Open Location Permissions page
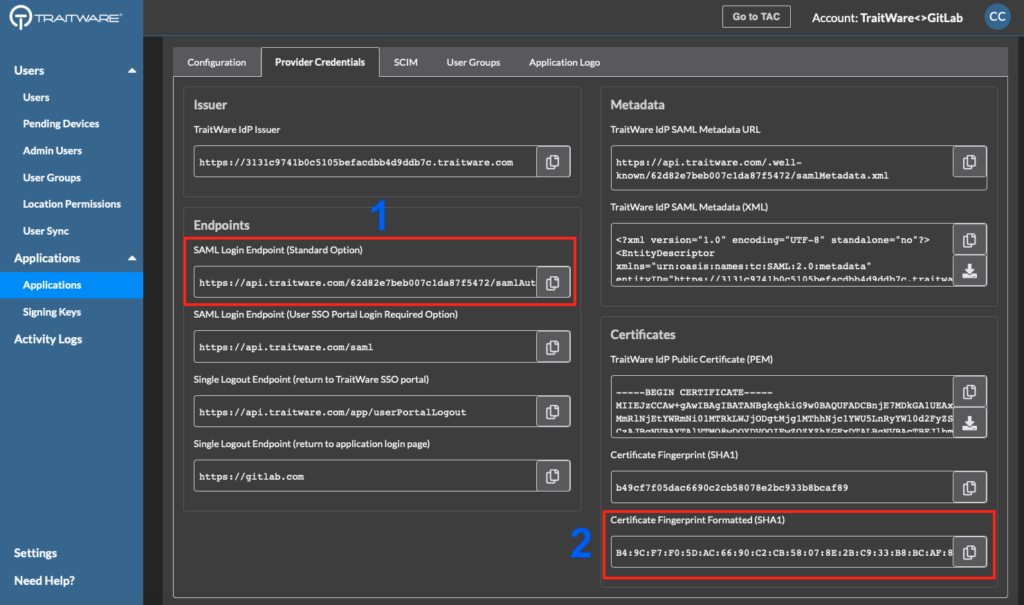 (x=72, y=204)
